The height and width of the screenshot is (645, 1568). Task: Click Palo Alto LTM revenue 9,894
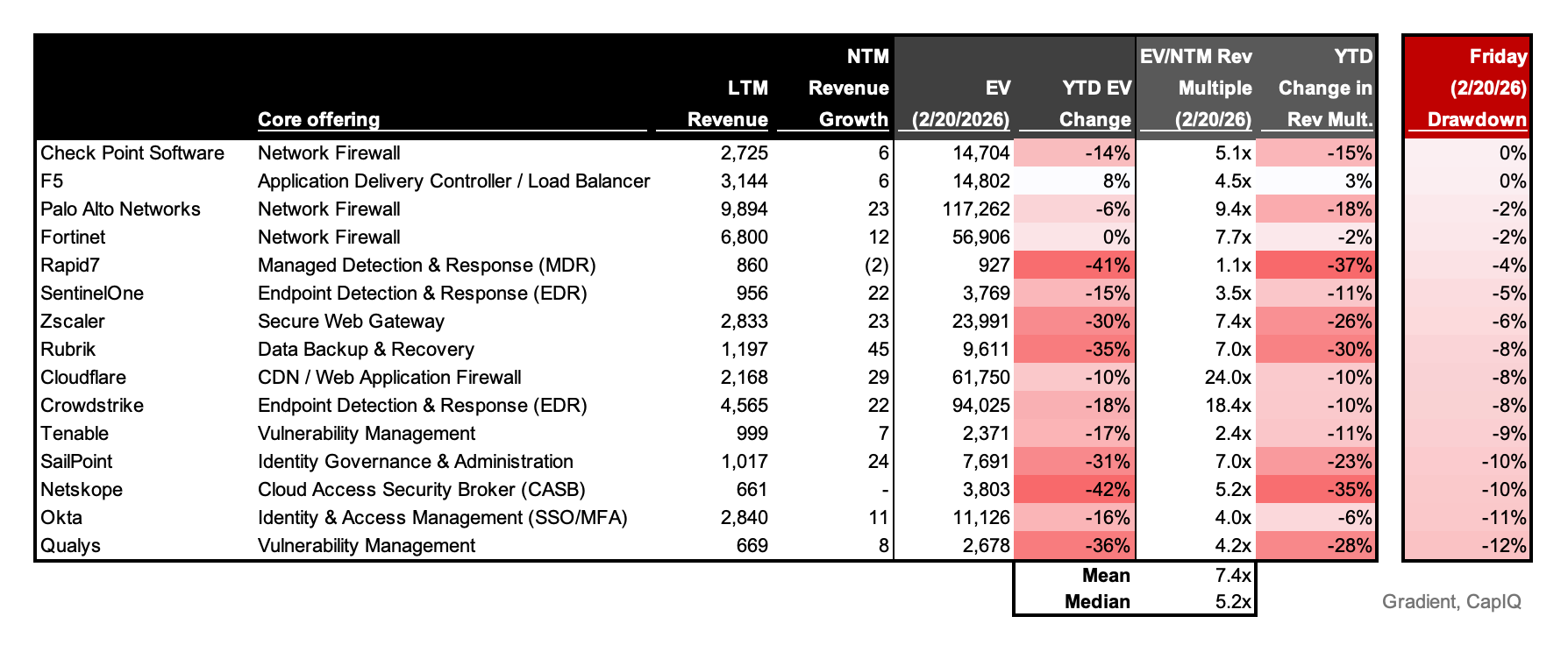744,209
